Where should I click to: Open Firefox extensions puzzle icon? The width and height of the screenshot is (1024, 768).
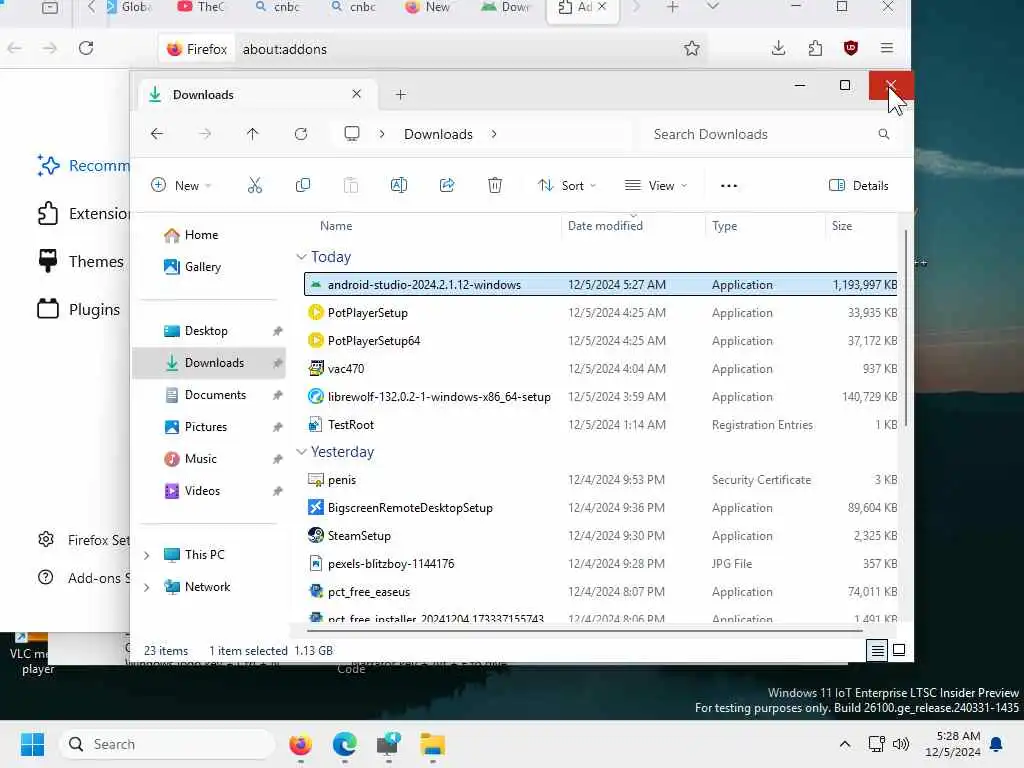coord(815,48)
